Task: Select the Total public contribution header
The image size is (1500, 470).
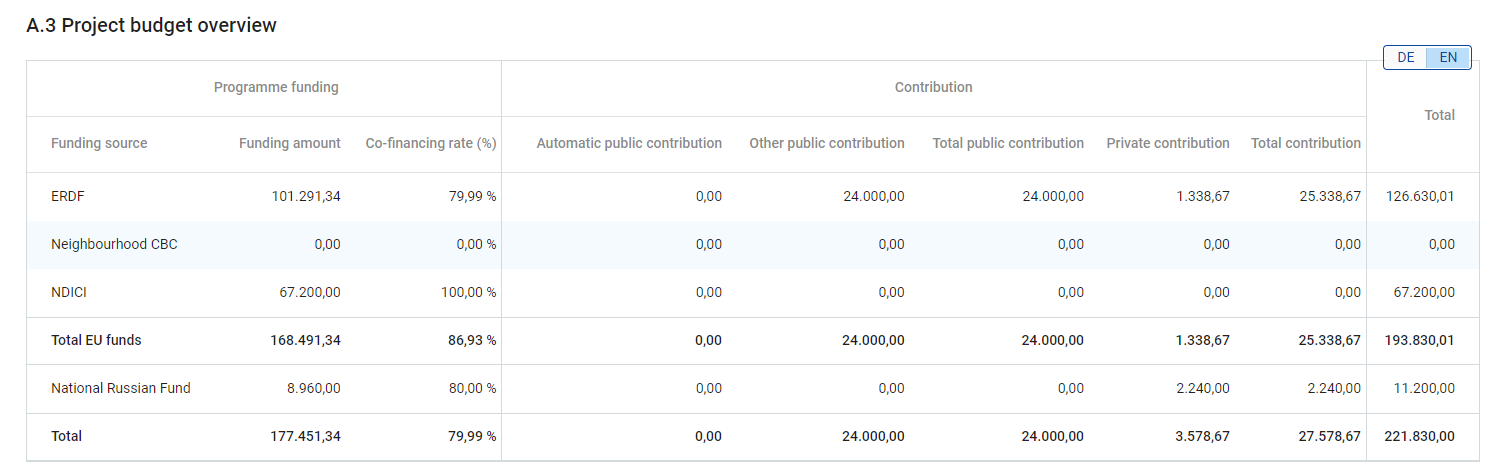Action: point(1008,144)
